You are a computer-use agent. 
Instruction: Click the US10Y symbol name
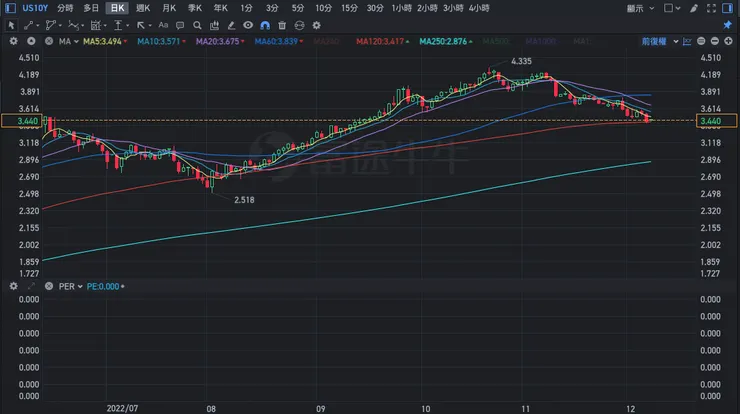click(35, 8)
